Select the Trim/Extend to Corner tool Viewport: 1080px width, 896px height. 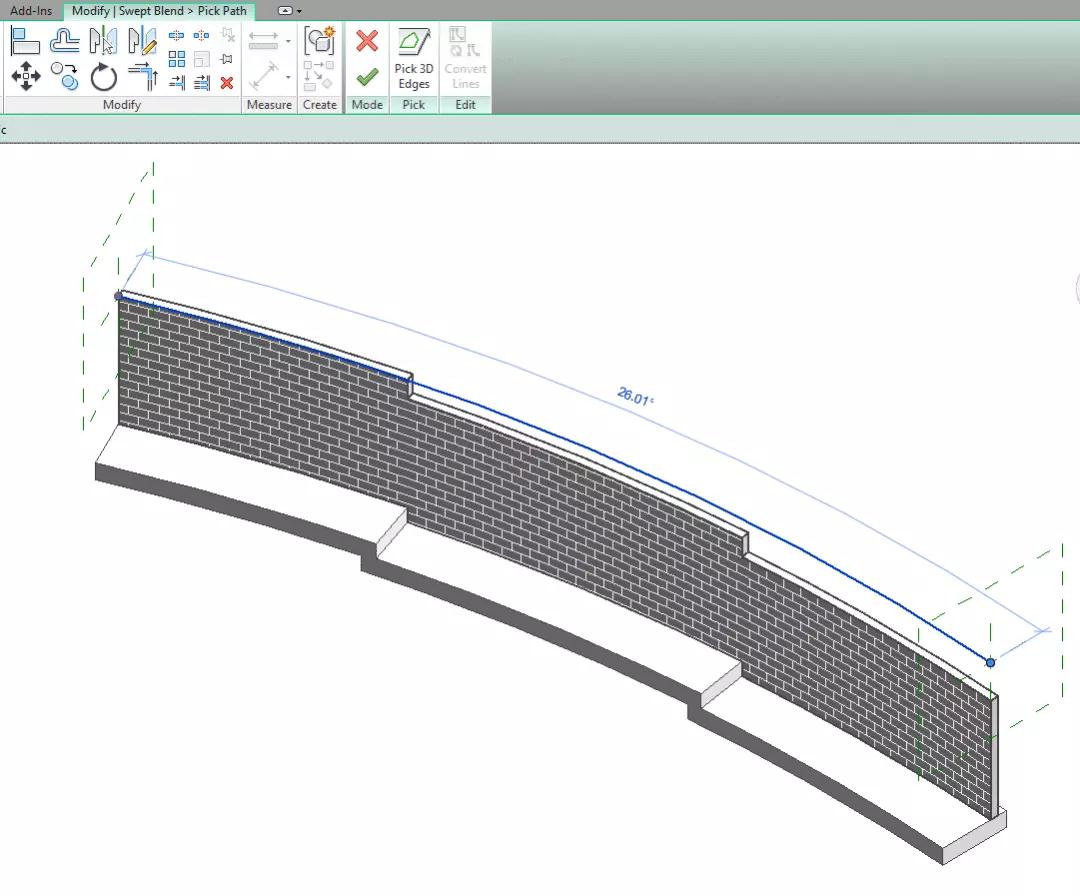click(143, 76)
